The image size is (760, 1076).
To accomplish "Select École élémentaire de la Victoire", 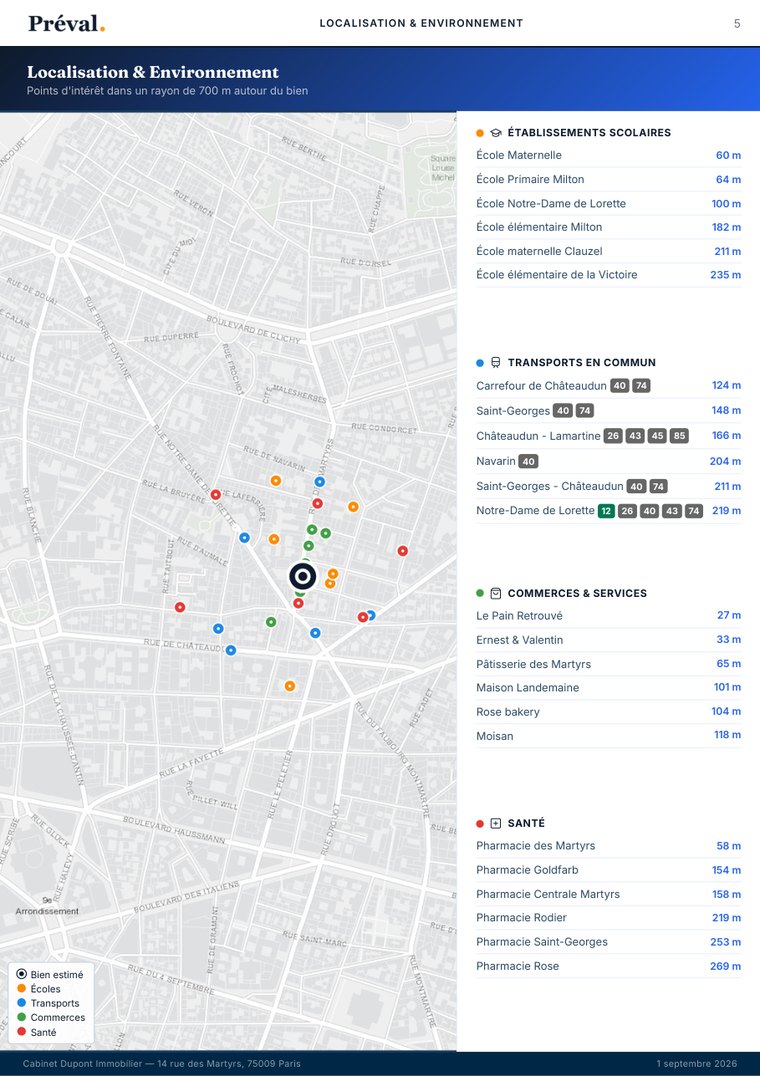I will 608,274.
